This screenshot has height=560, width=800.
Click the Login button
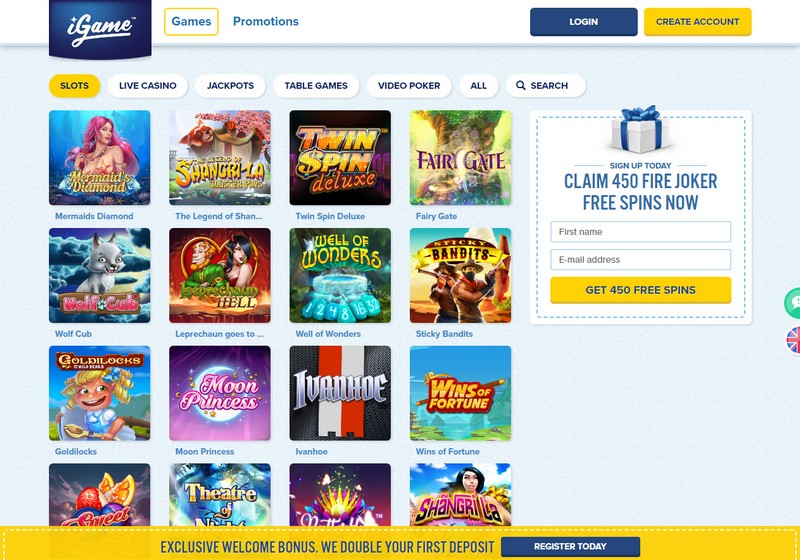[x=584, y=22]
